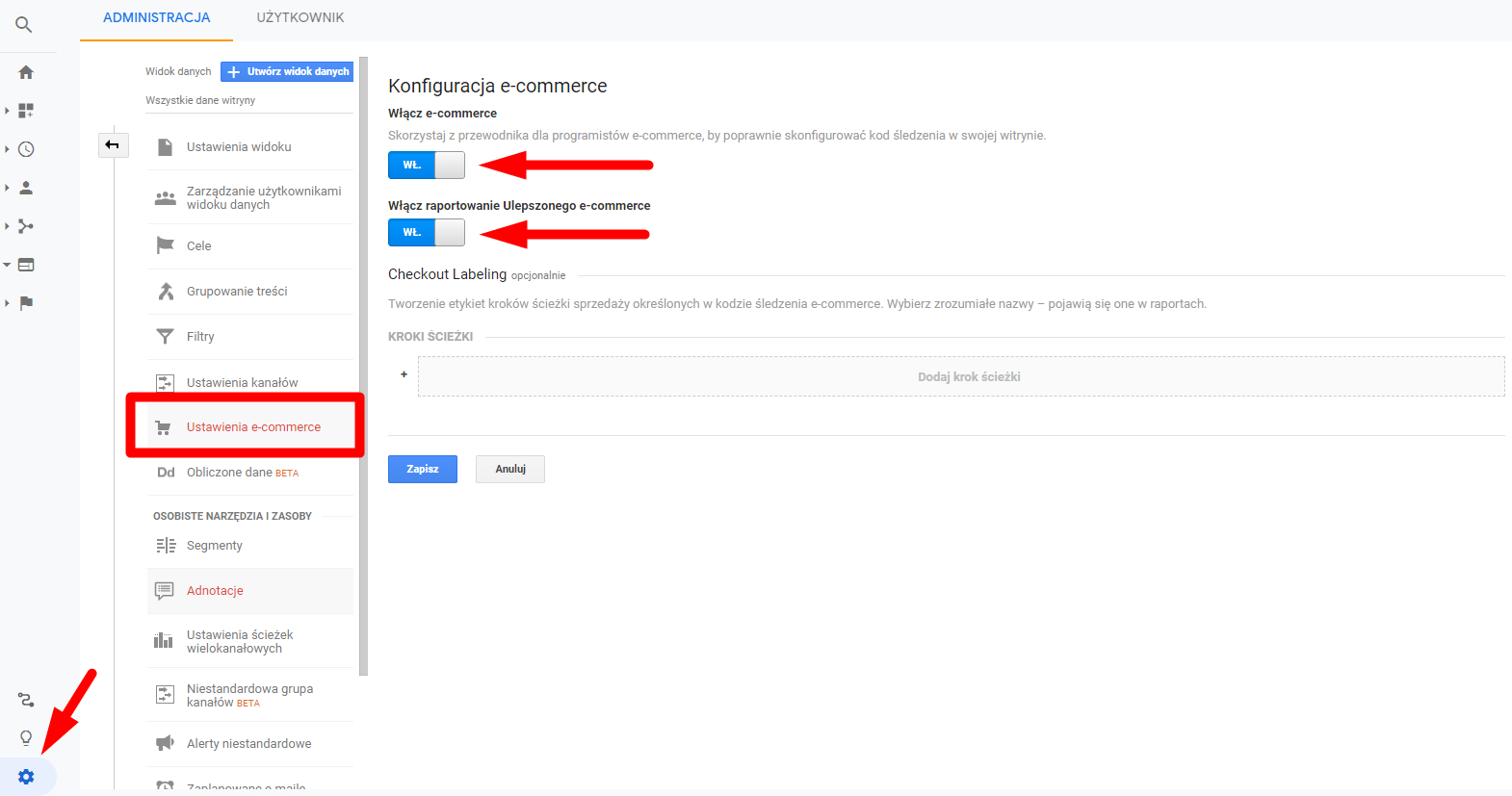Screen dimensions: 1512x796
Task: Open the Attribution path icon
Action: pos(26,700)
